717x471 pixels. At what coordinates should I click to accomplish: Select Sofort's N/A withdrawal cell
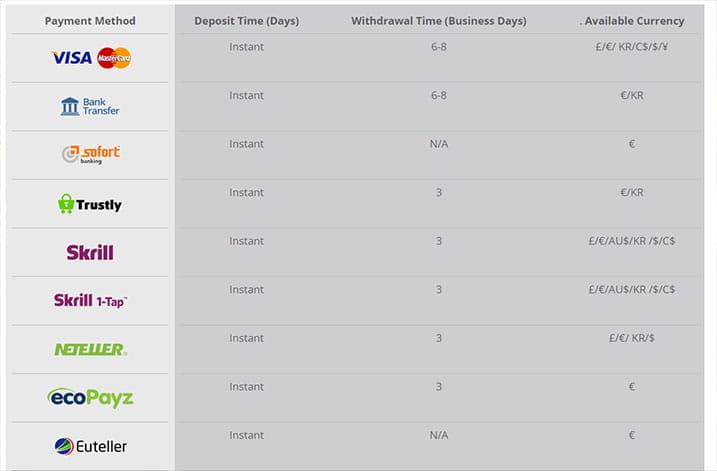439,144
